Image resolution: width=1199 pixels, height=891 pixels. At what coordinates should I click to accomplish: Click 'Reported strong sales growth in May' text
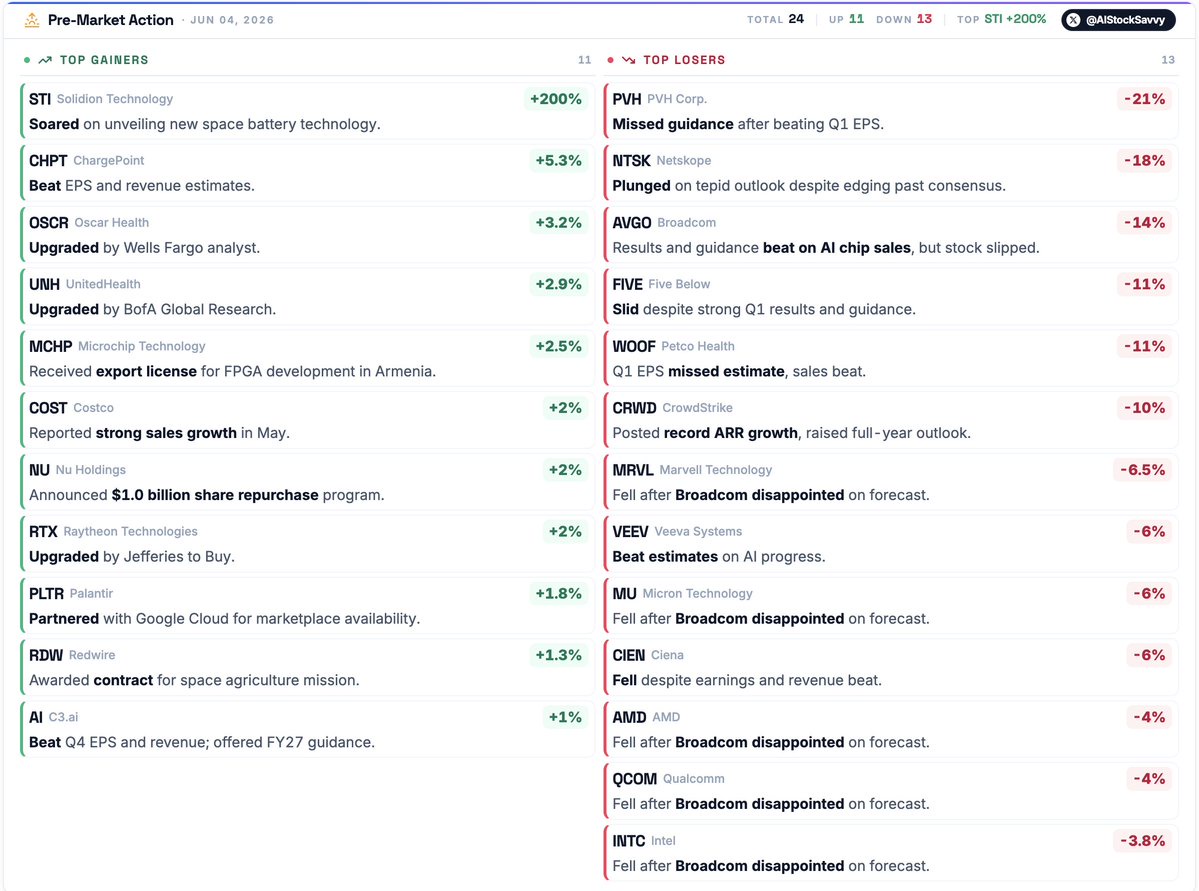pyautogui.click(x=160, y=433)
